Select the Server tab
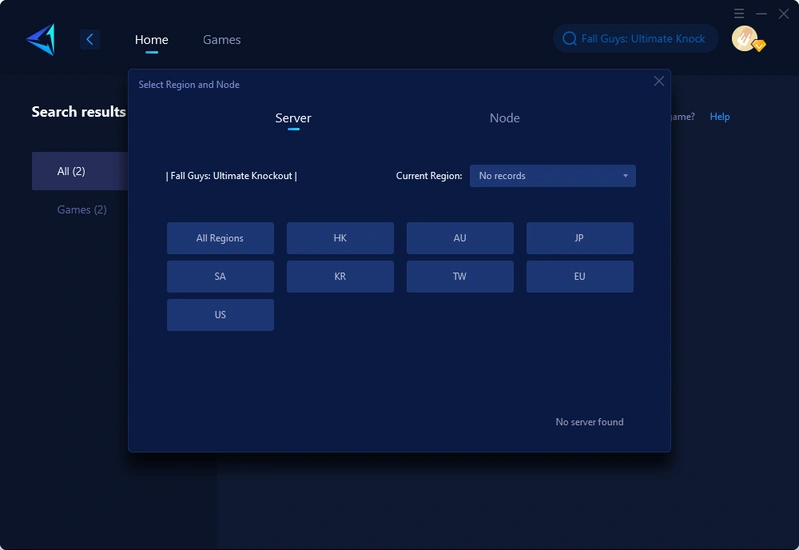799x550 pixels. (293, 118)
